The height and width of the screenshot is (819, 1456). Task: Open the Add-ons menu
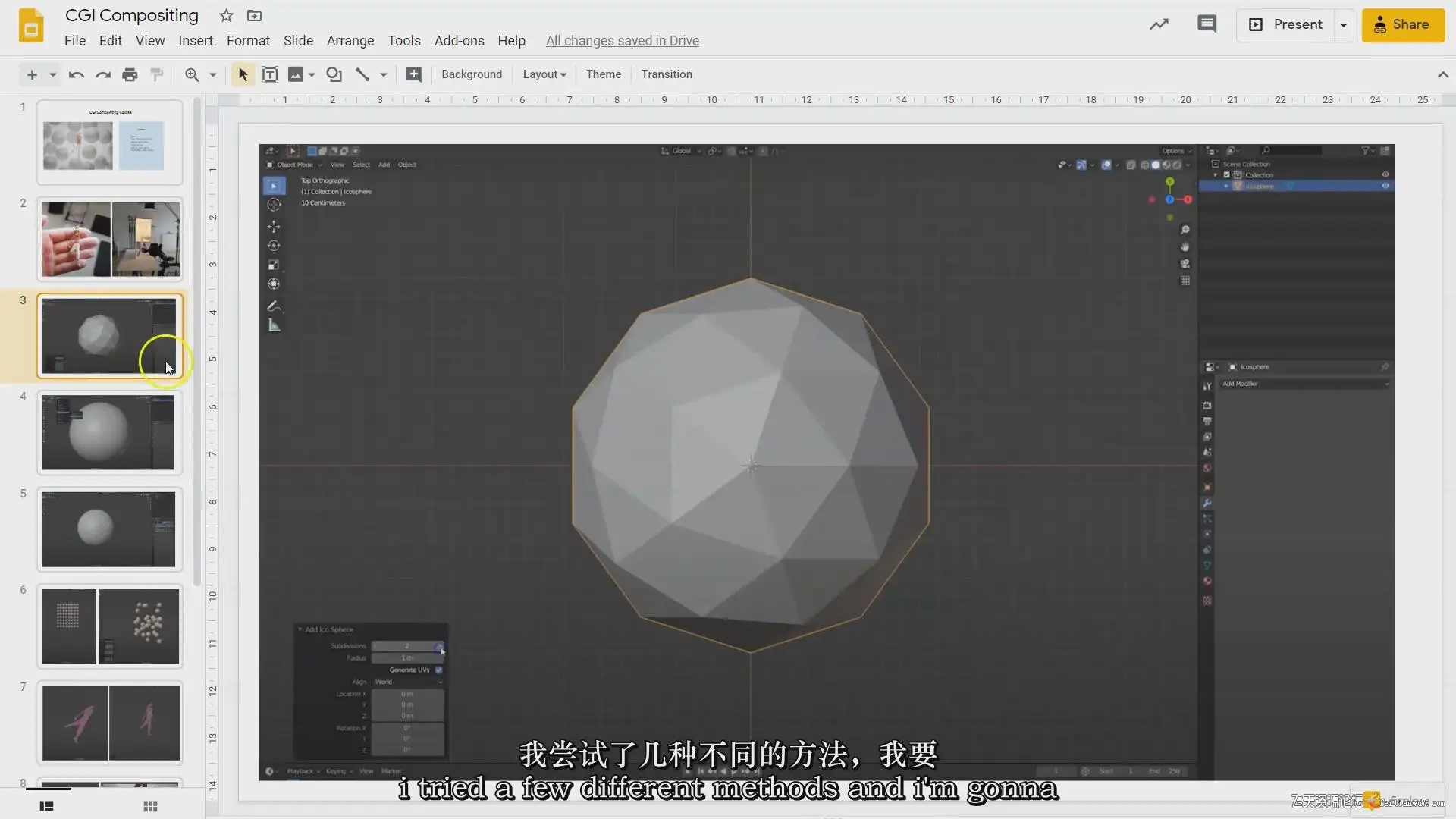tap(459, 41)
